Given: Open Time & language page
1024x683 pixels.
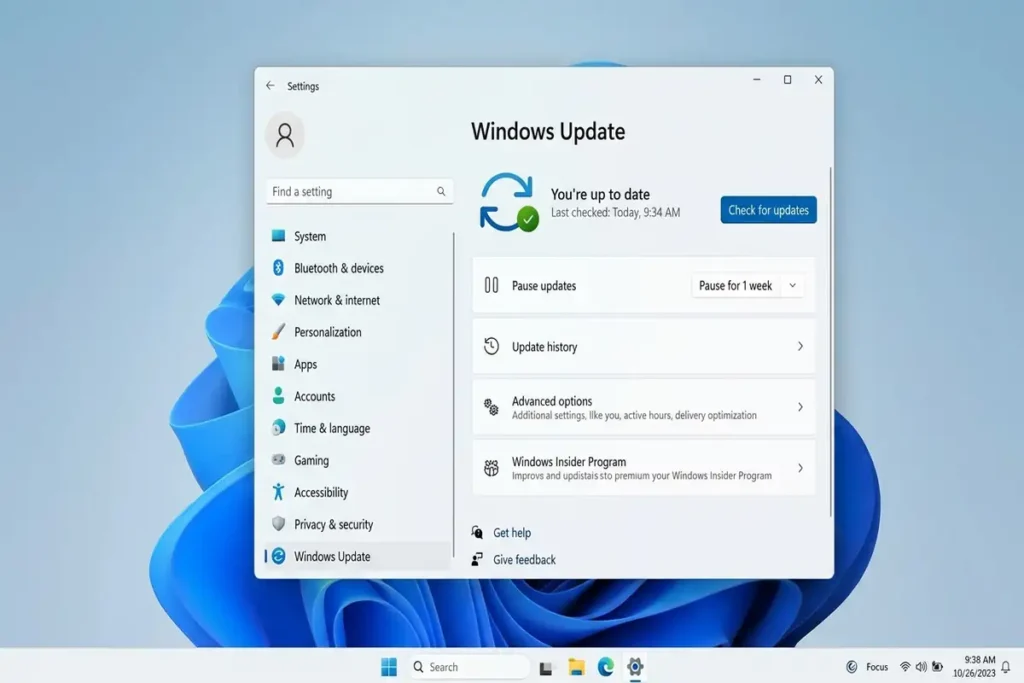Looking at the screenshot, I should [358, 428].
